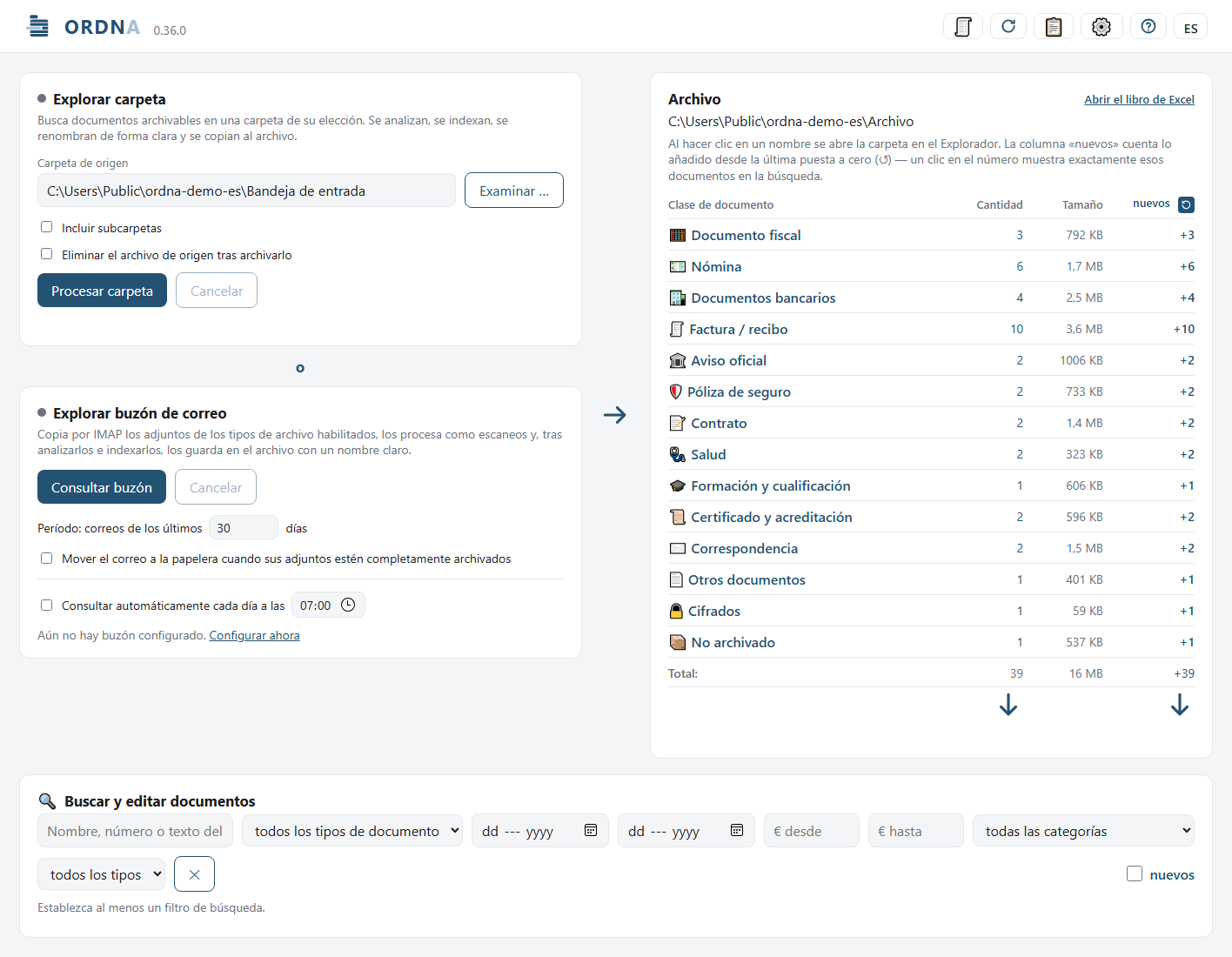Click the Carpeta de origen path field
1232x957 pixels.
[246, 191]
